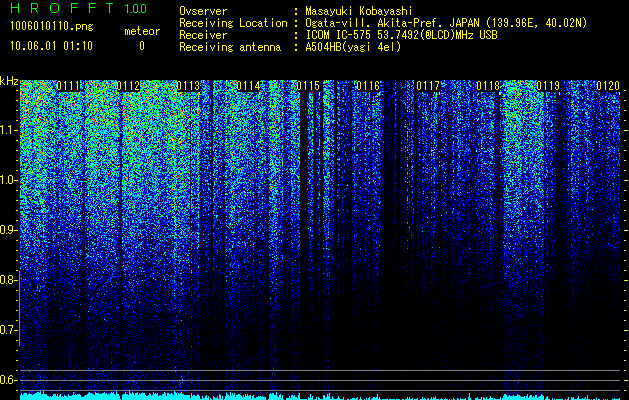Click the timestamp 10.06.01 01:10
The image size is (629, 400).
pos(51,46)
